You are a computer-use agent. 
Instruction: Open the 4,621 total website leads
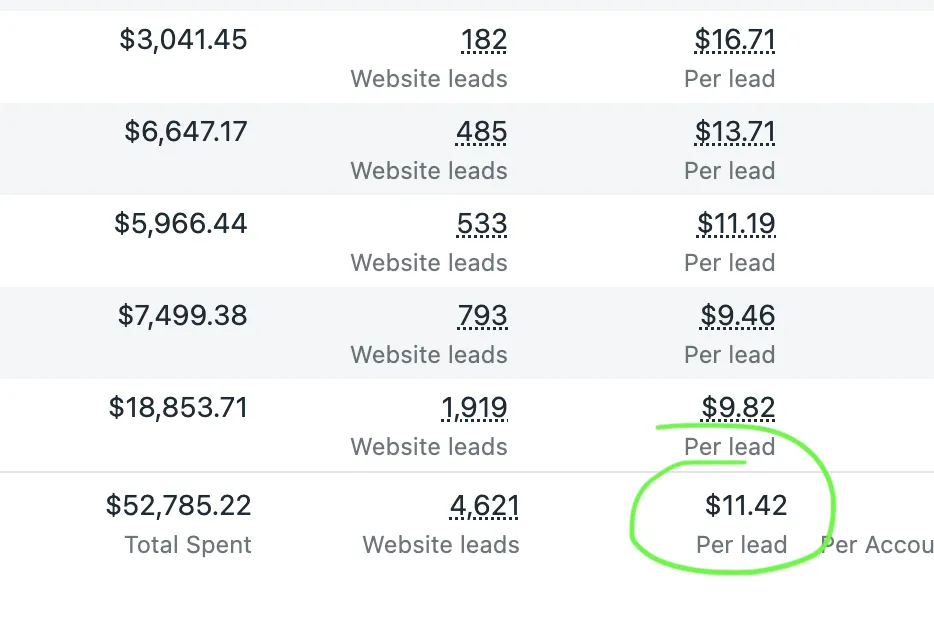coord(484,506)
